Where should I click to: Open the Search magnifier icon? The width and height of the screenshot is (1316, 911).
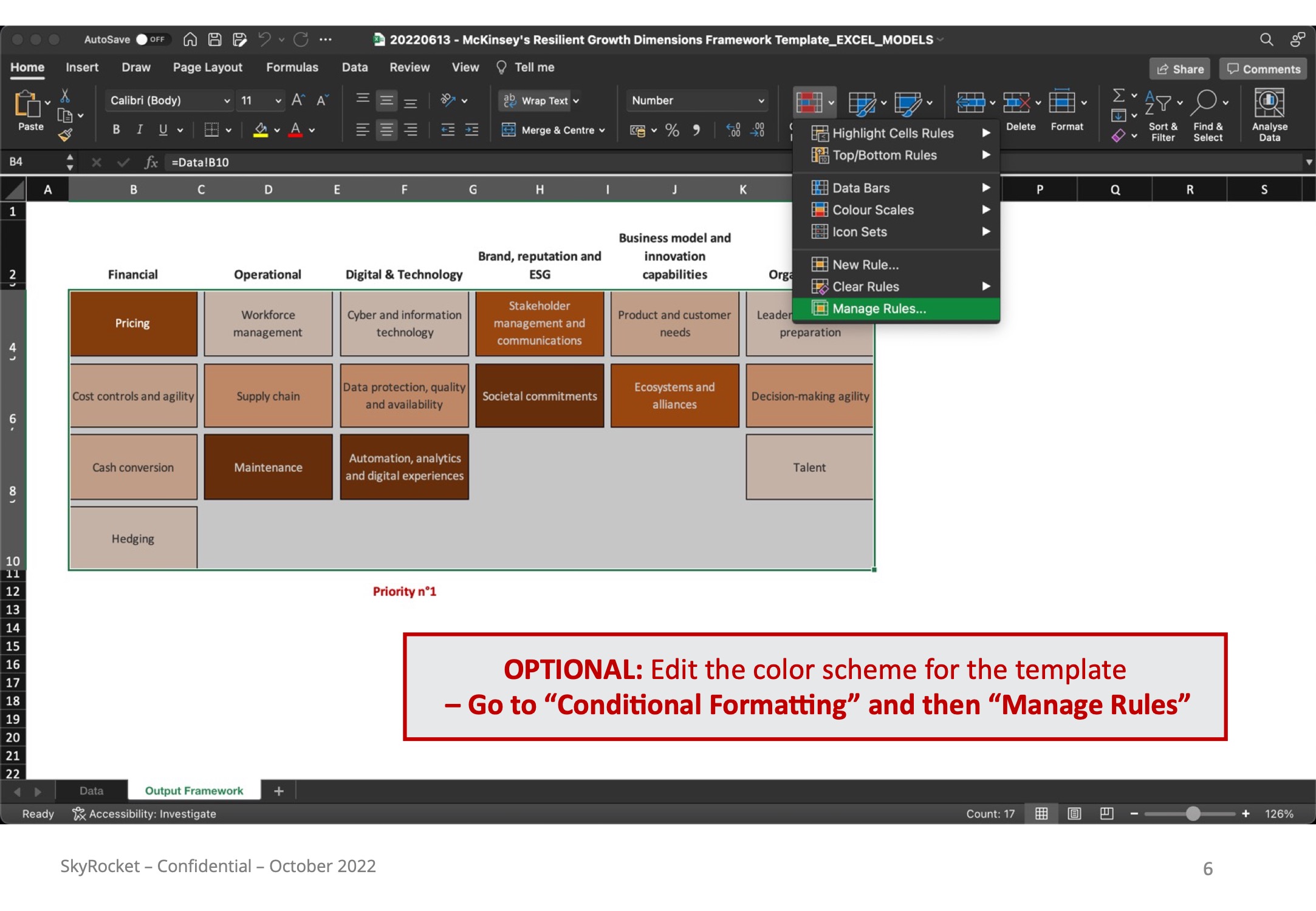click(1266, 39)
